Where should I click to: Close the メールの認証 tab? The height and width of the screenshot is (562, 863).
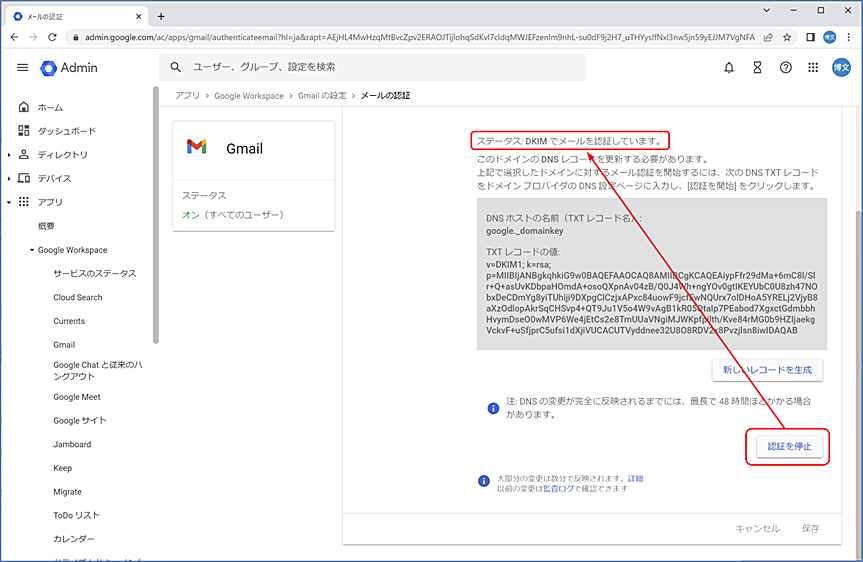coord(138,17)
